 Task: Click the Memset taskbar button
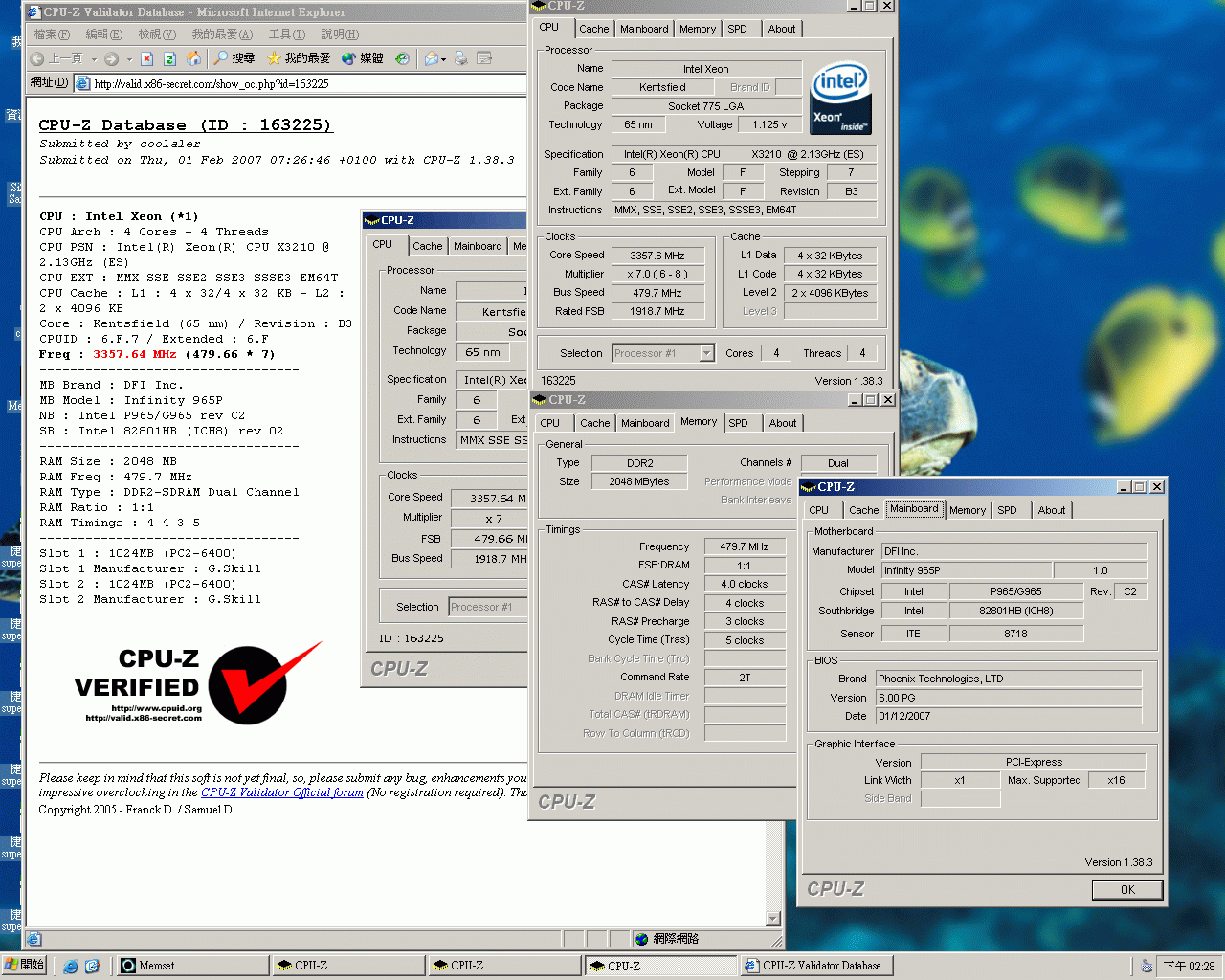[192, 966]
